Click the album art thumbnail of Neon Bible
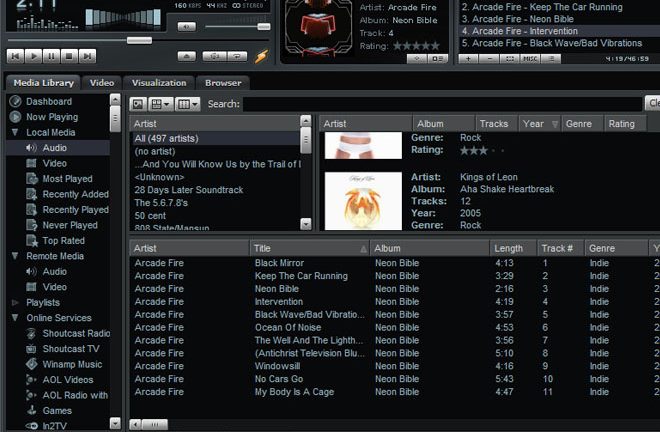This screenshot has width=660, height=432. (x=318, y=28)
